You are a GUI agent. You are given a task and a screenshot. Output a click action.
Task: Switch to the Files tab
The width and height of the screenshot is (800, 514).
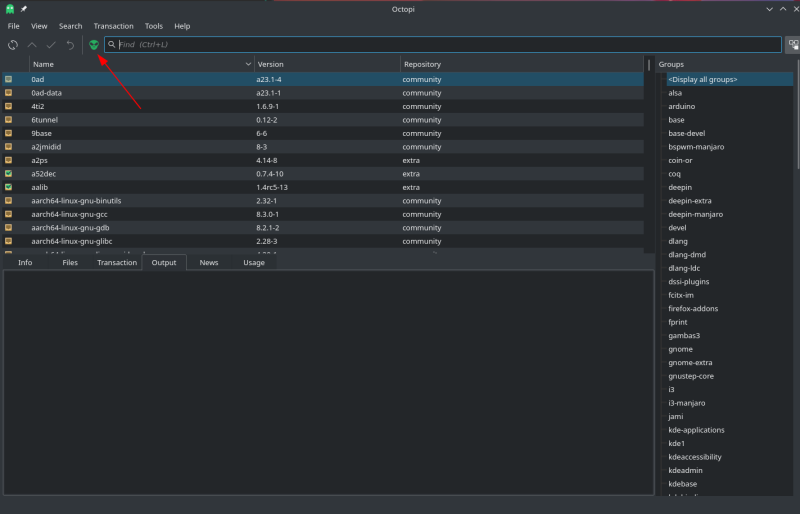point(70,262)
